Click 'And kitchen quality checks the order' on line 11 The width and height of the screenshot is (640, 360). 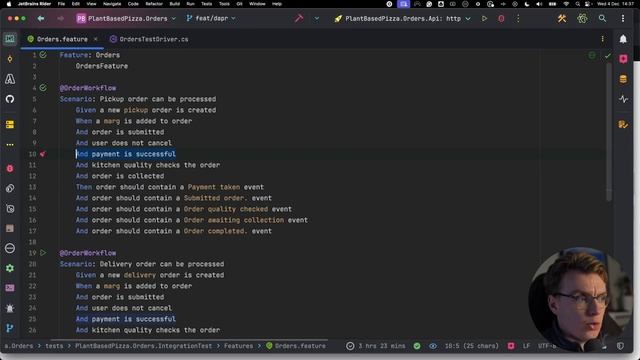(148, 165)
